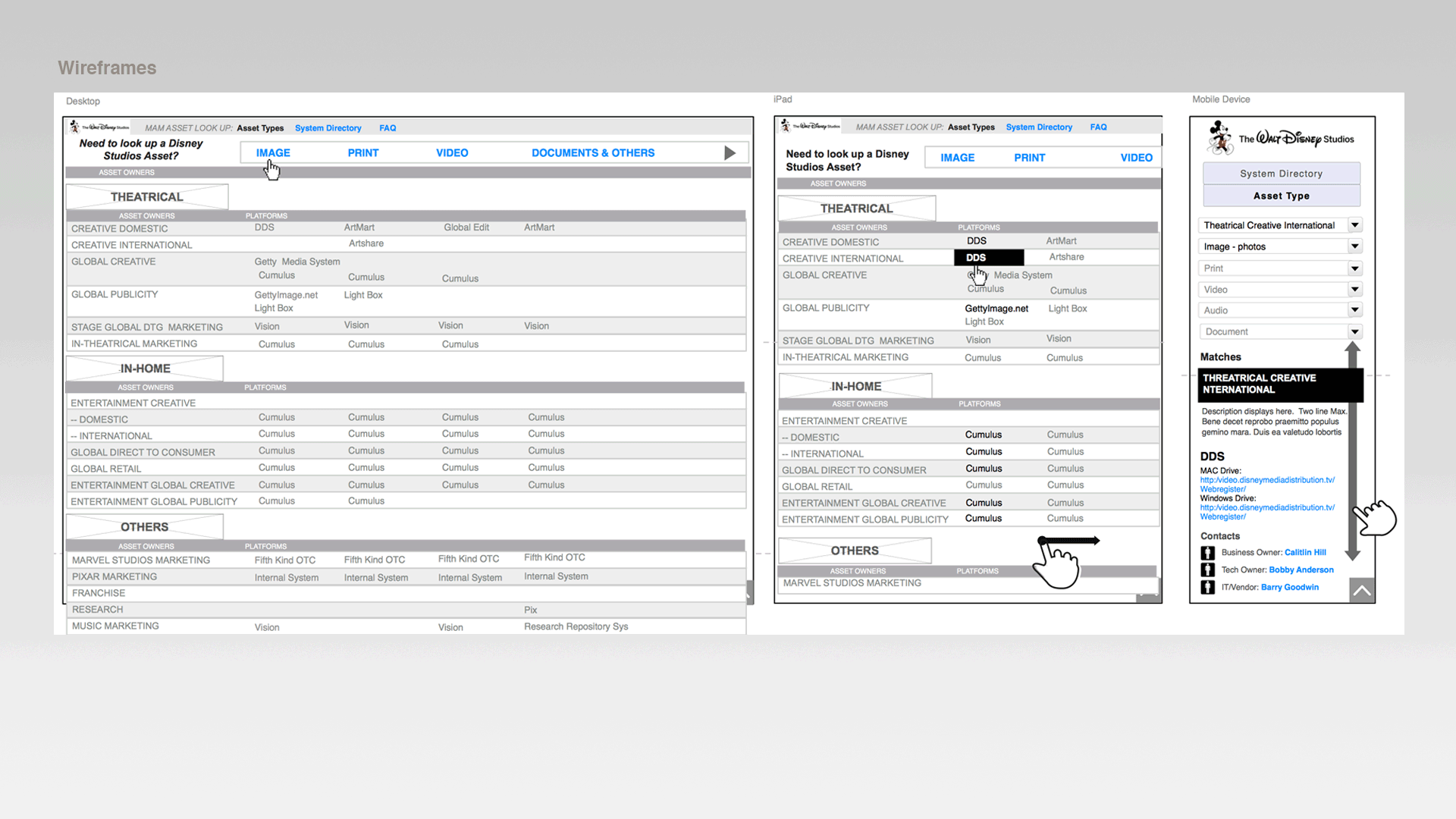1456x819 pixels.
Task: Open the MAC Drive URL link
Action: click(1267, 485)
